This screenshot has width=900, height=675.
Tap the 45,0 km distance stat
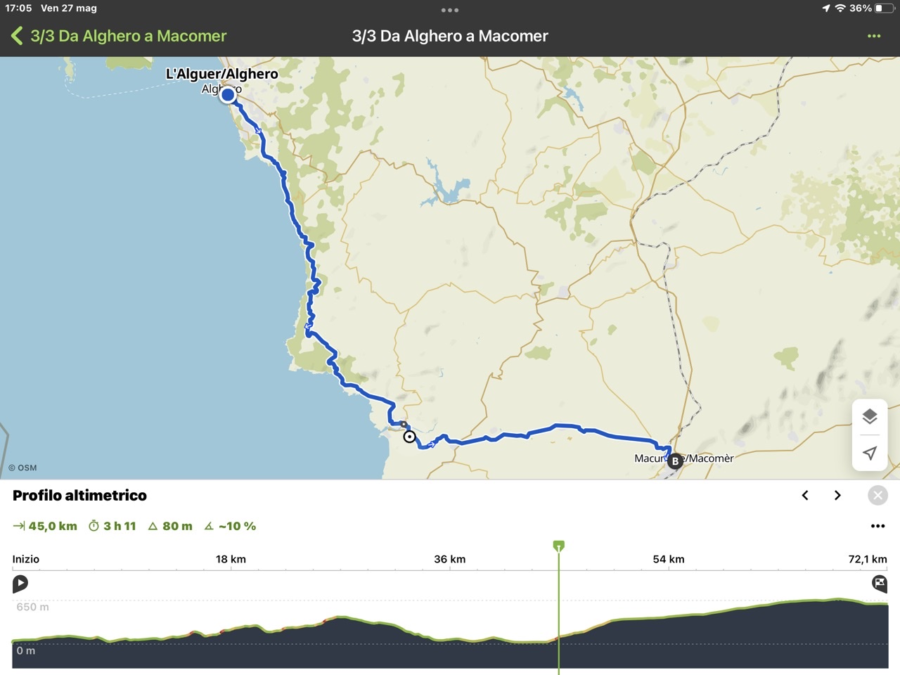[x=45, y=526]
